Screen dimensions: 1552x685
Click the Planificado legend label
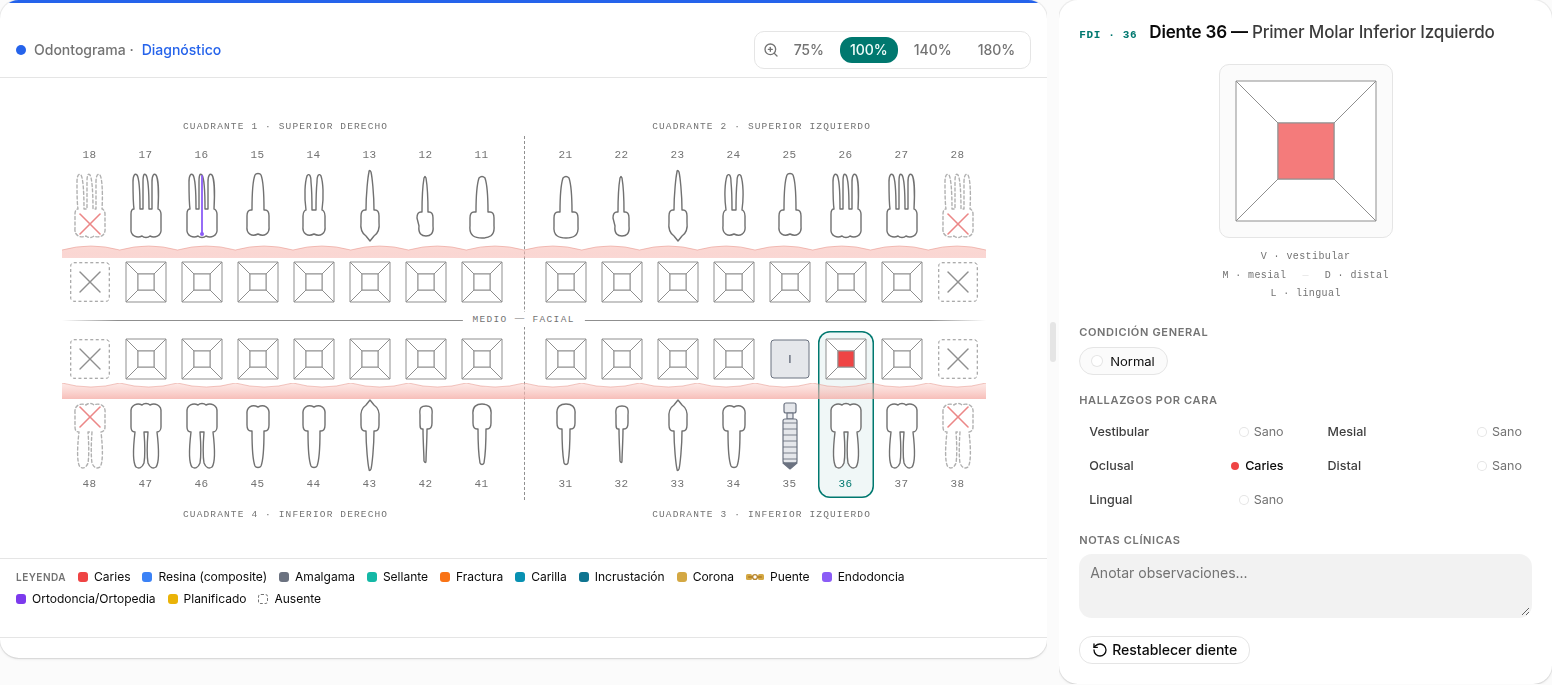[215, 599]
